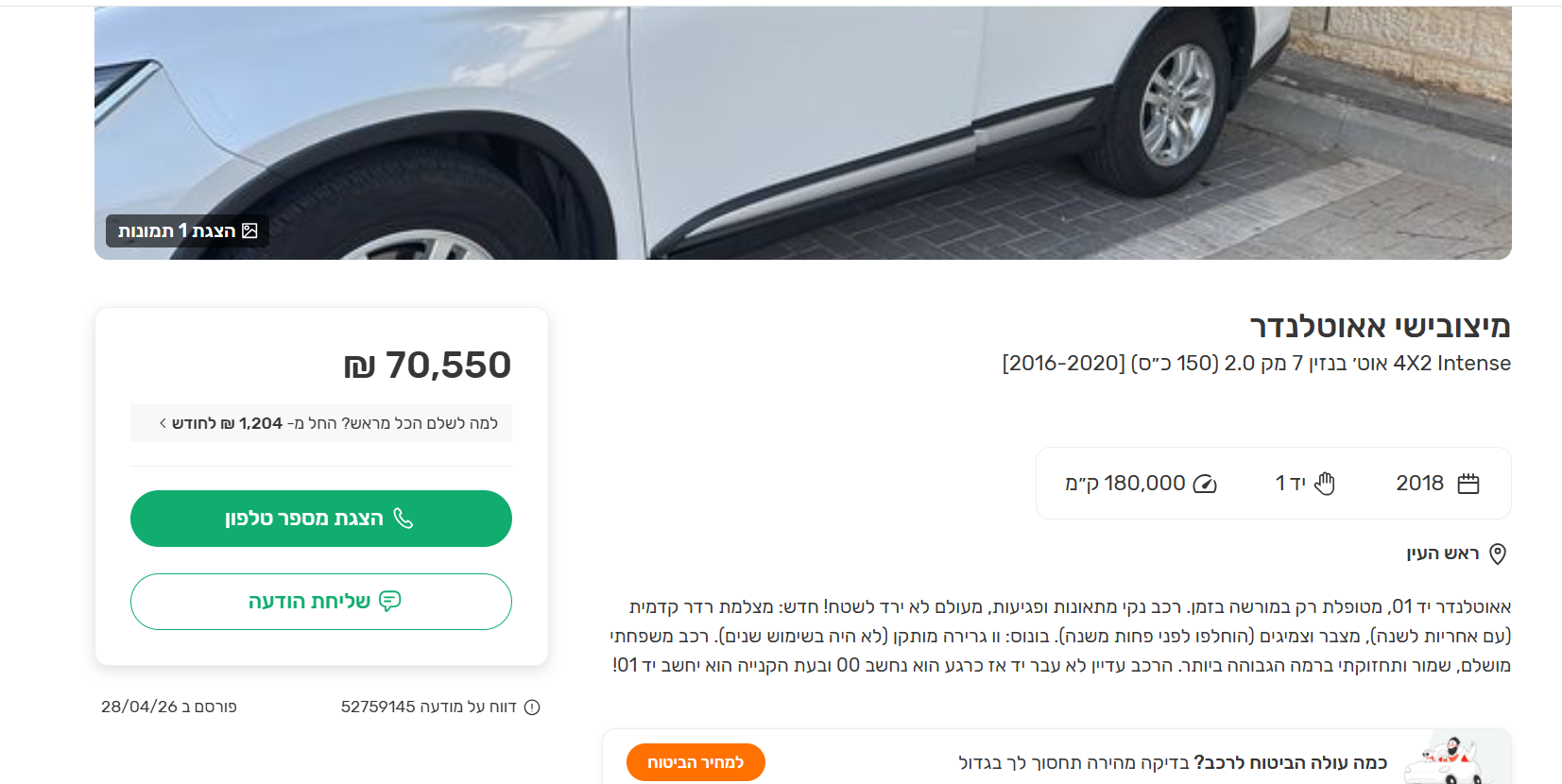The width and height of the screenshot is (1562, 784).
Task: Click the insurance mascot car illustration
Action: pos(1443,760)
